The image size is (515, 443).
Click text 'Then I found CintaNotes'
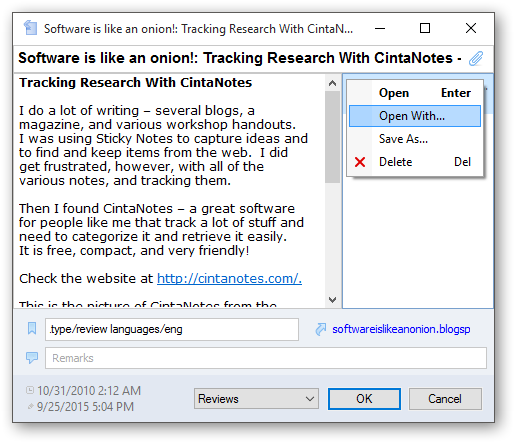pyautogui.click(x=96, y=209)
